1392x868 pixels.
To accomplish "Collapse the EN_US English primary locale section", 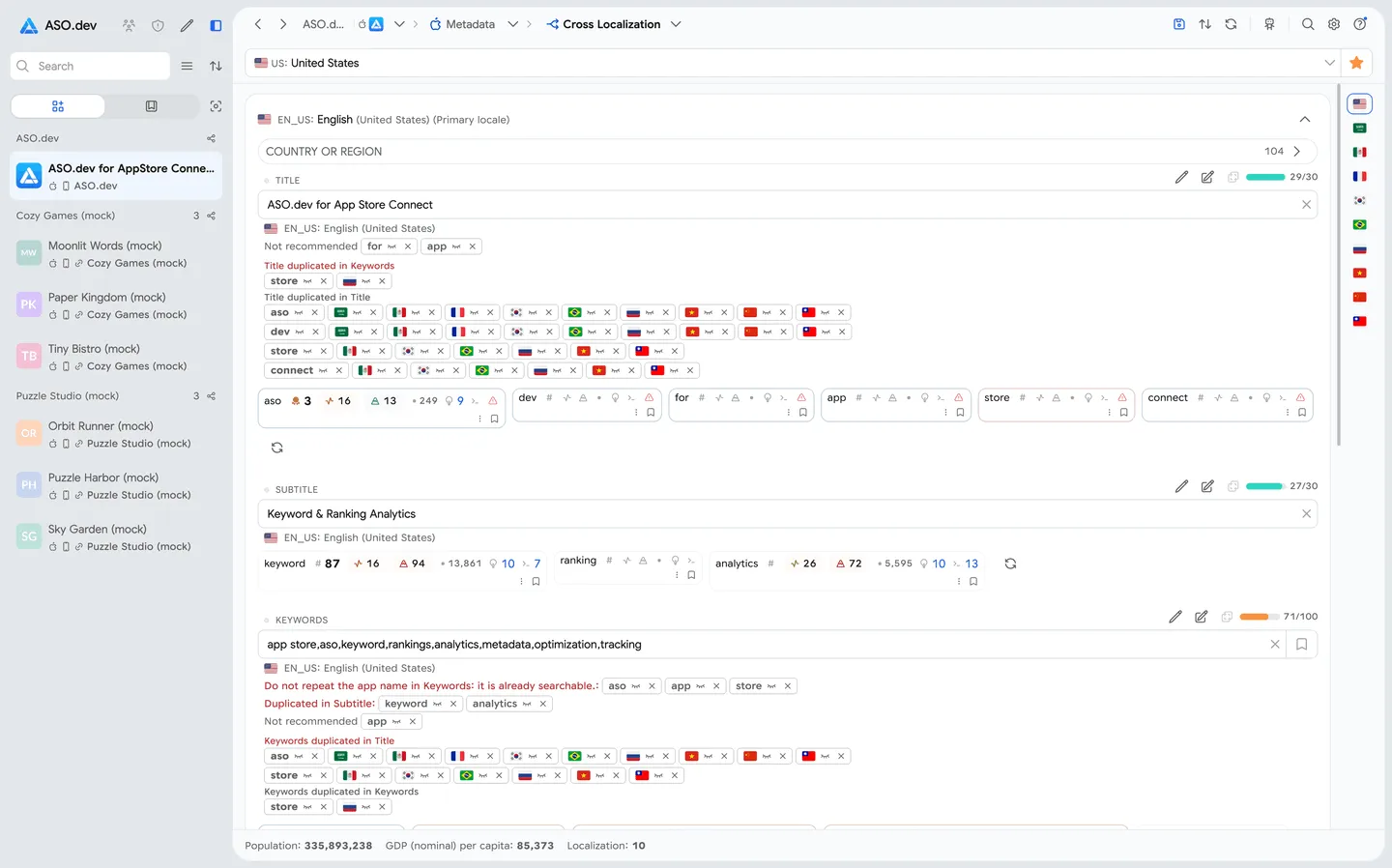I will pos(1304,120).
